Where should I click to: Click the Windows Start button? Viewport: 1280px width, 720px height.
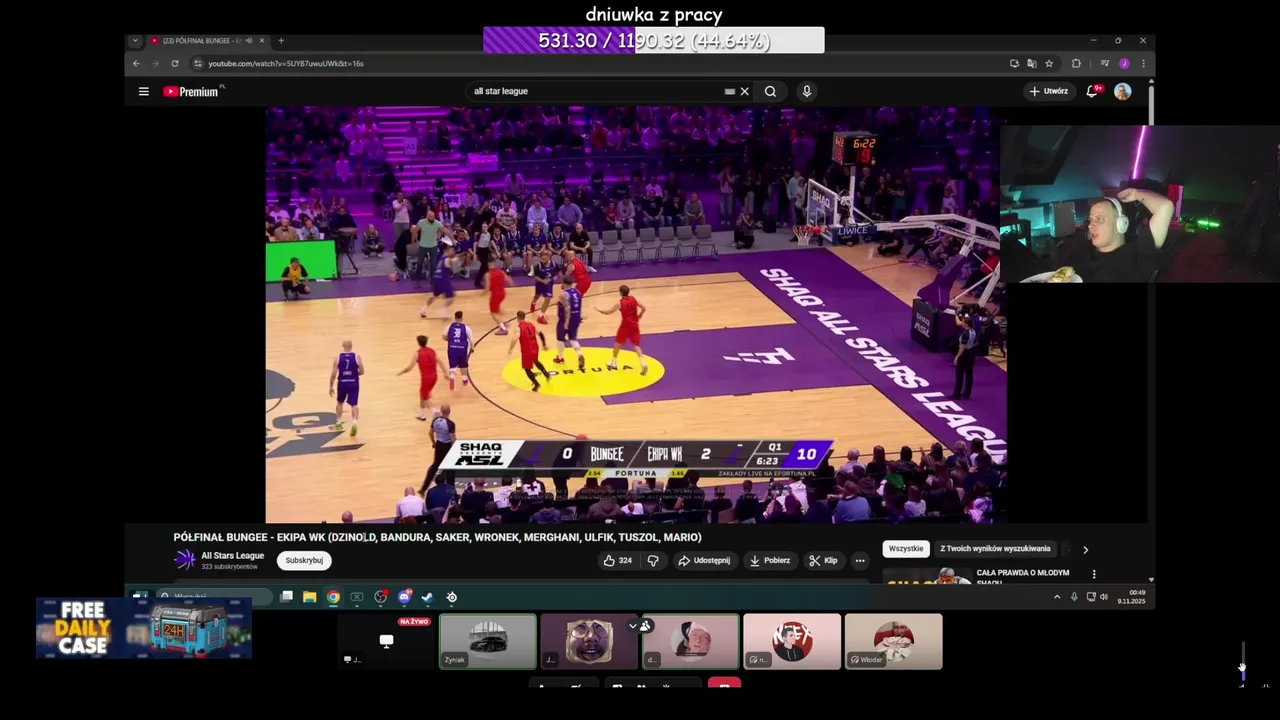pos(140,597)
